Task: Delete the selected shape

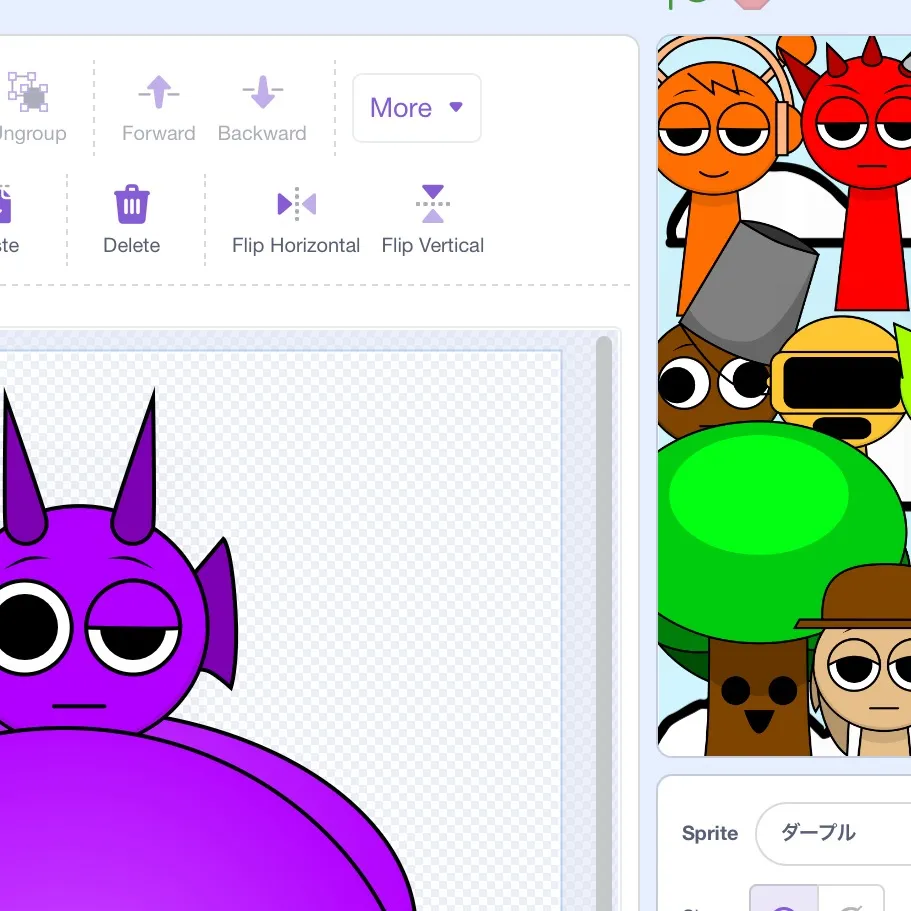Action: (x=131, y=220)
